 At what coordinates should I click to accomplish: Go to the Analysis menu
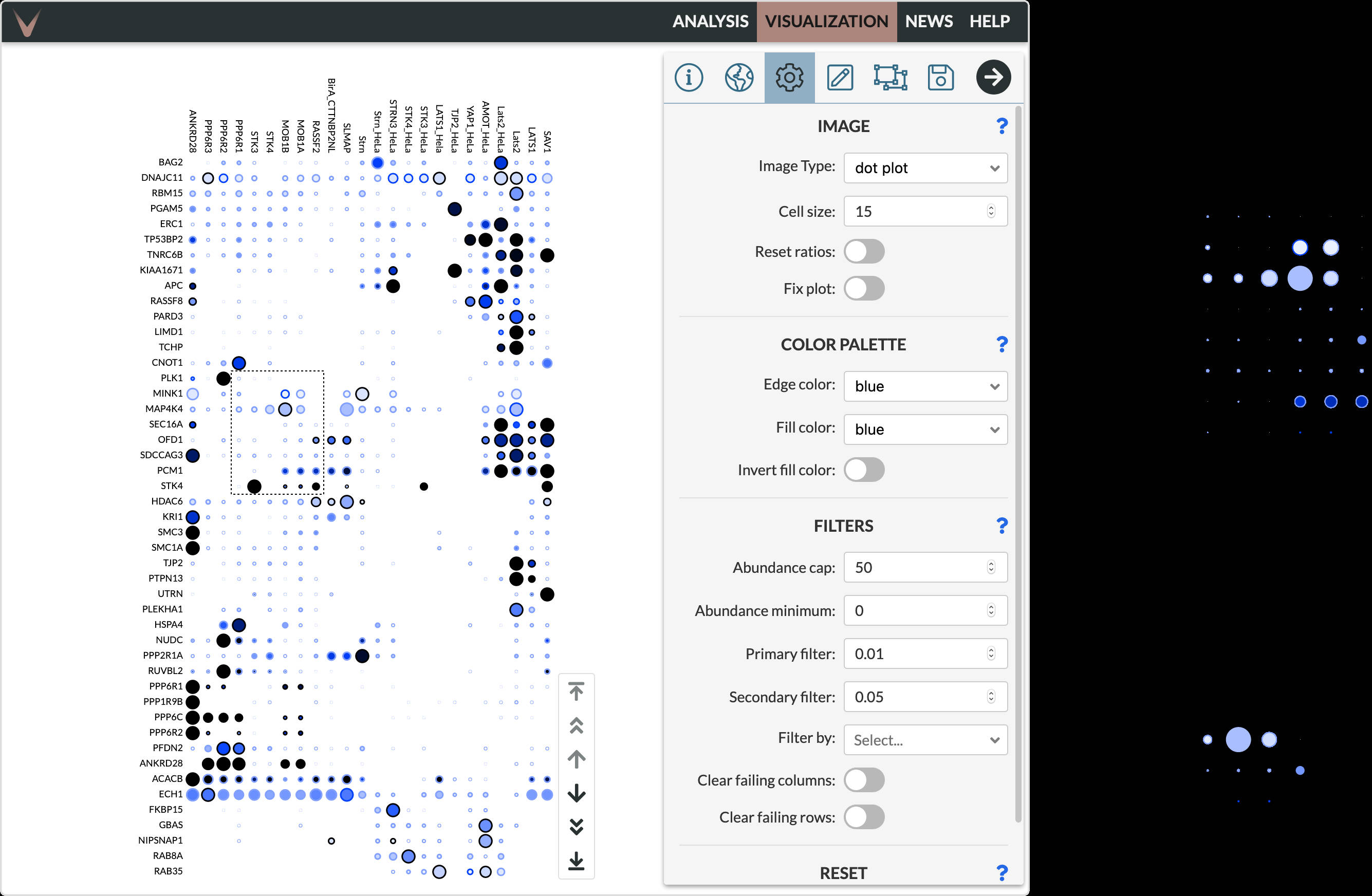[x=710, y=21]
